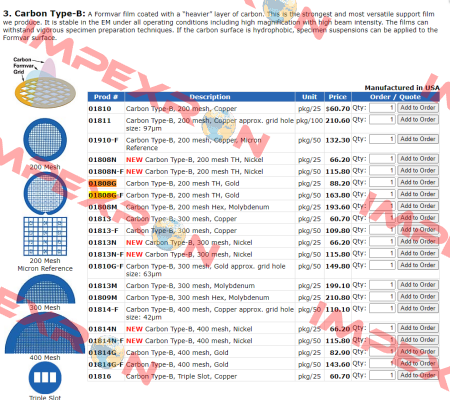Add 01808G gold grid to order
Viewport: 450px width, 400px height.
(x=418, y=182)
